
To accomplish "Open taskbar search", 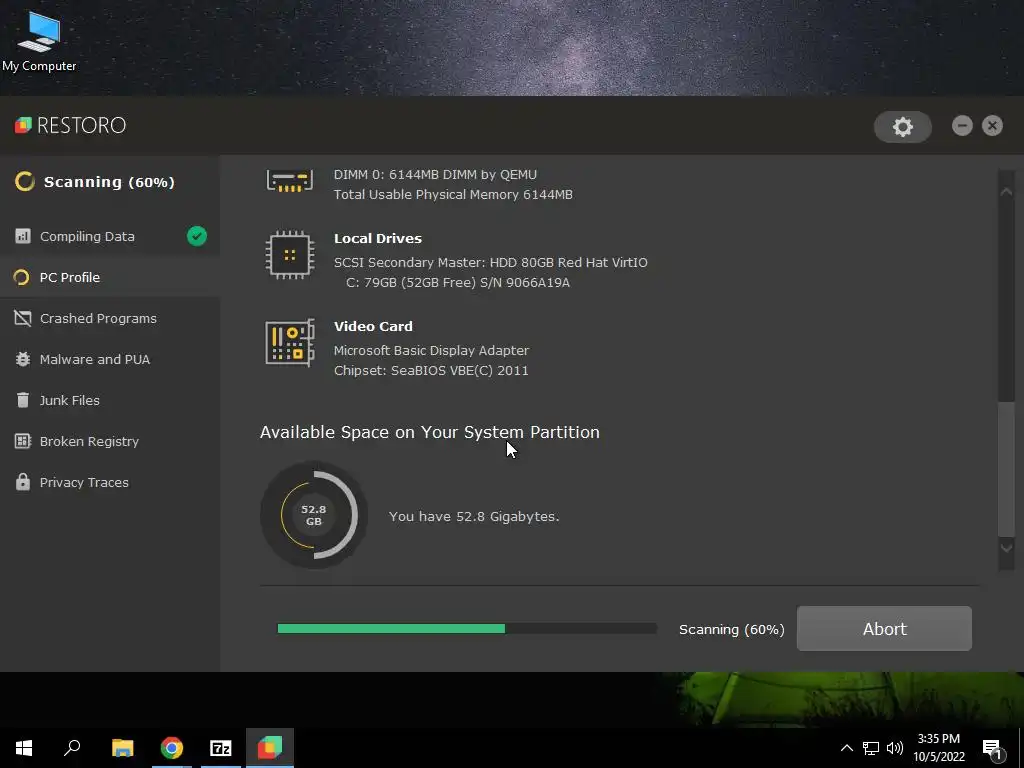I will click(72, 748).
